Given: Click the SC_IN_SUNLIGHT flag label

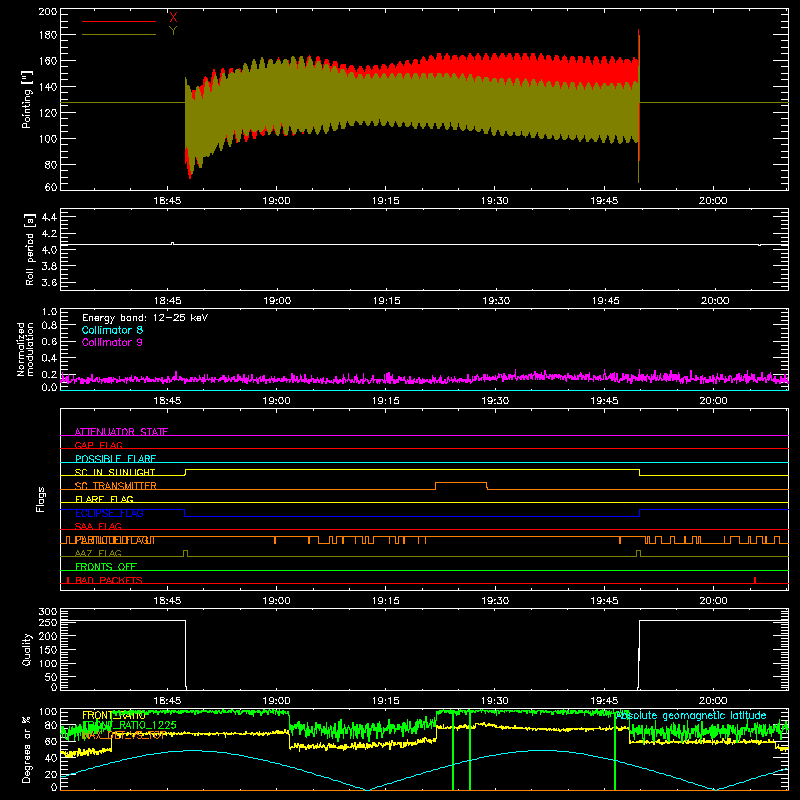Looking at the screenshot, I should pyautogui.click(x=115, y=472).
